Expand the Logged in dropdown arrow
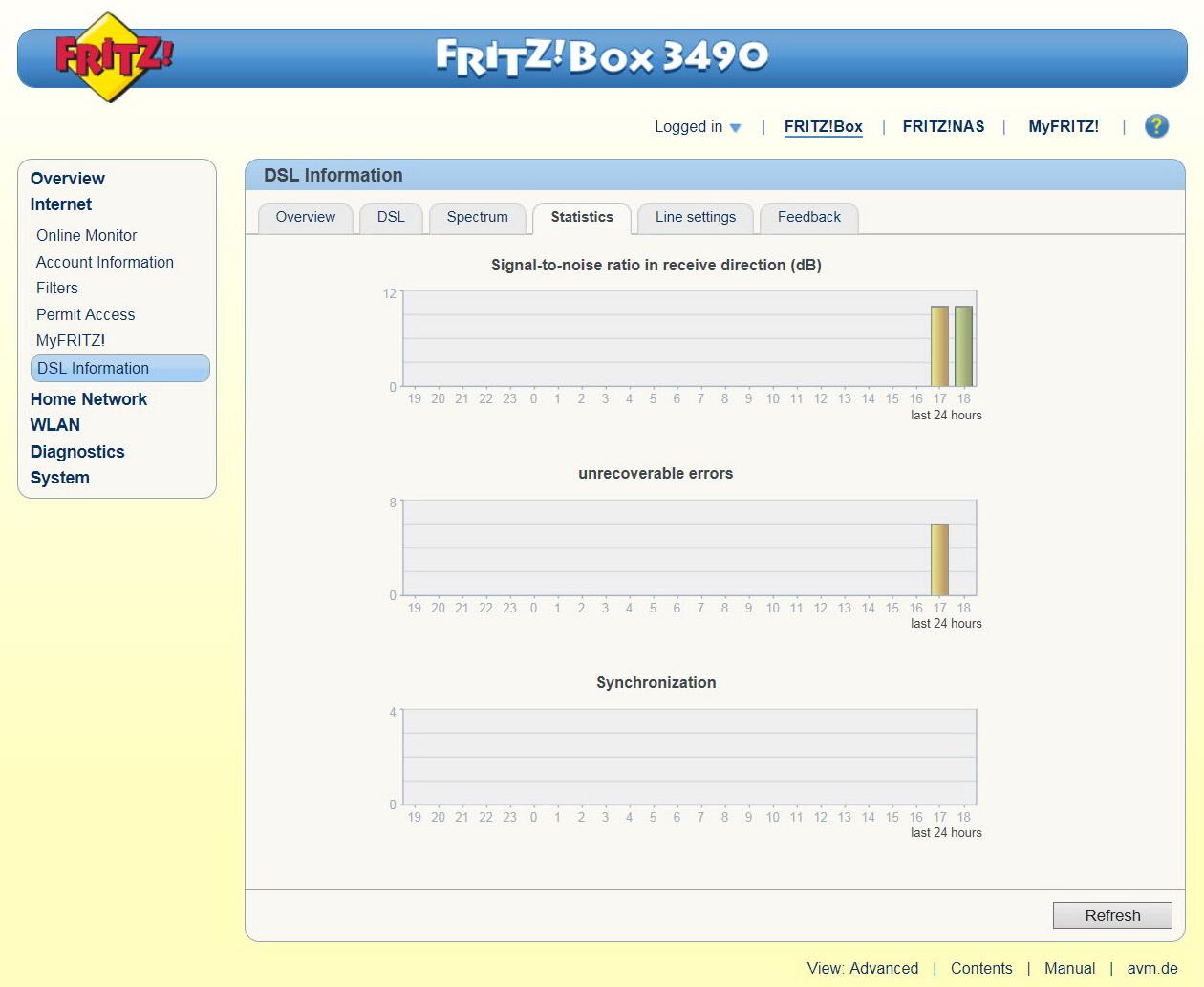The height and width of the screenshot is (987, 1204). tap(735, 128)
